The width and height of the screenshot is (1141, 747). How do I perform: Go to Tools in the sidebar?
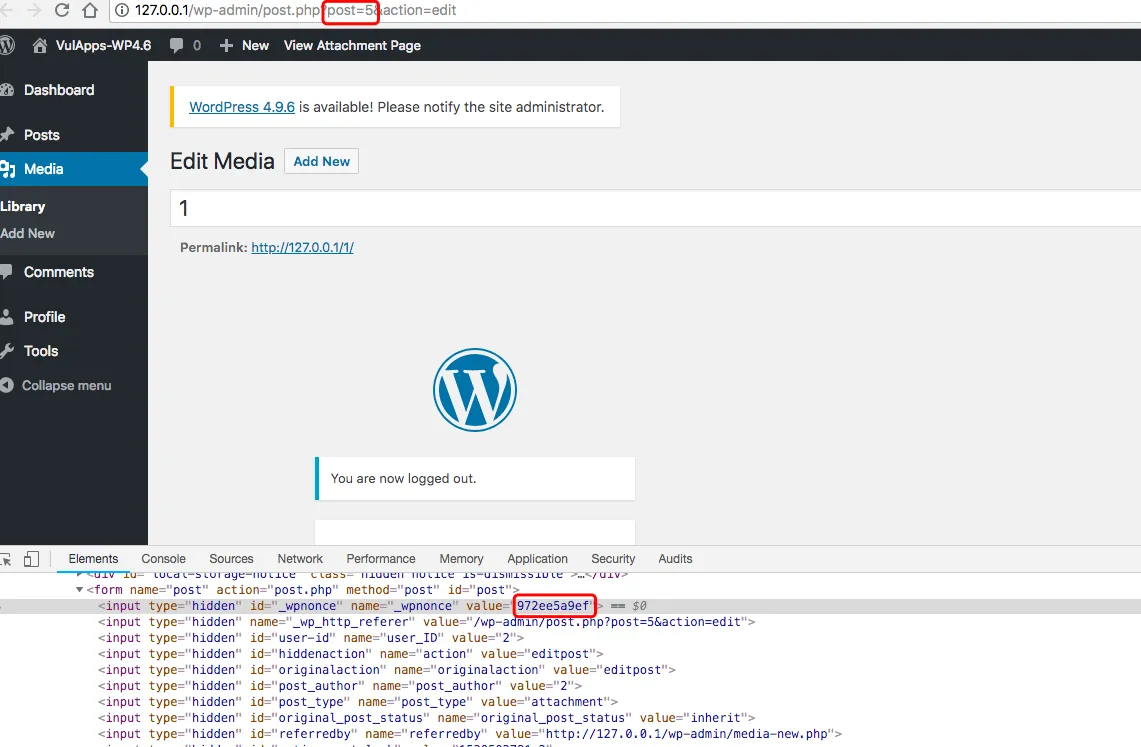pyautogui.click(x=41, y=351)
